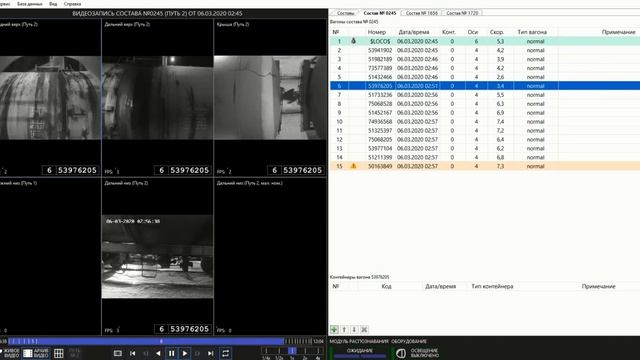Step back one frame
The height and width of the screenshot is (360, 640).
[x=146, y=353]
